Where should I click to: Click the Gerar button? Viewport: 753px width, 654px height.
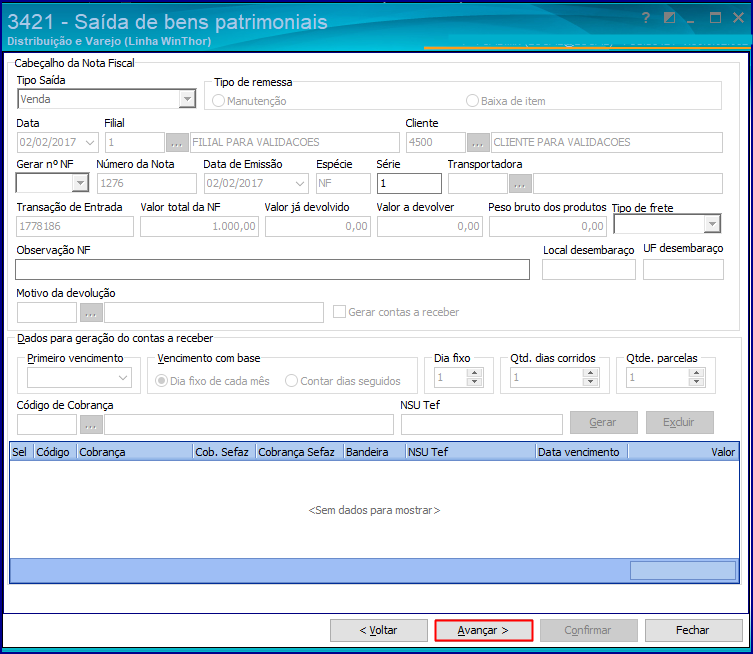point(603,423)
